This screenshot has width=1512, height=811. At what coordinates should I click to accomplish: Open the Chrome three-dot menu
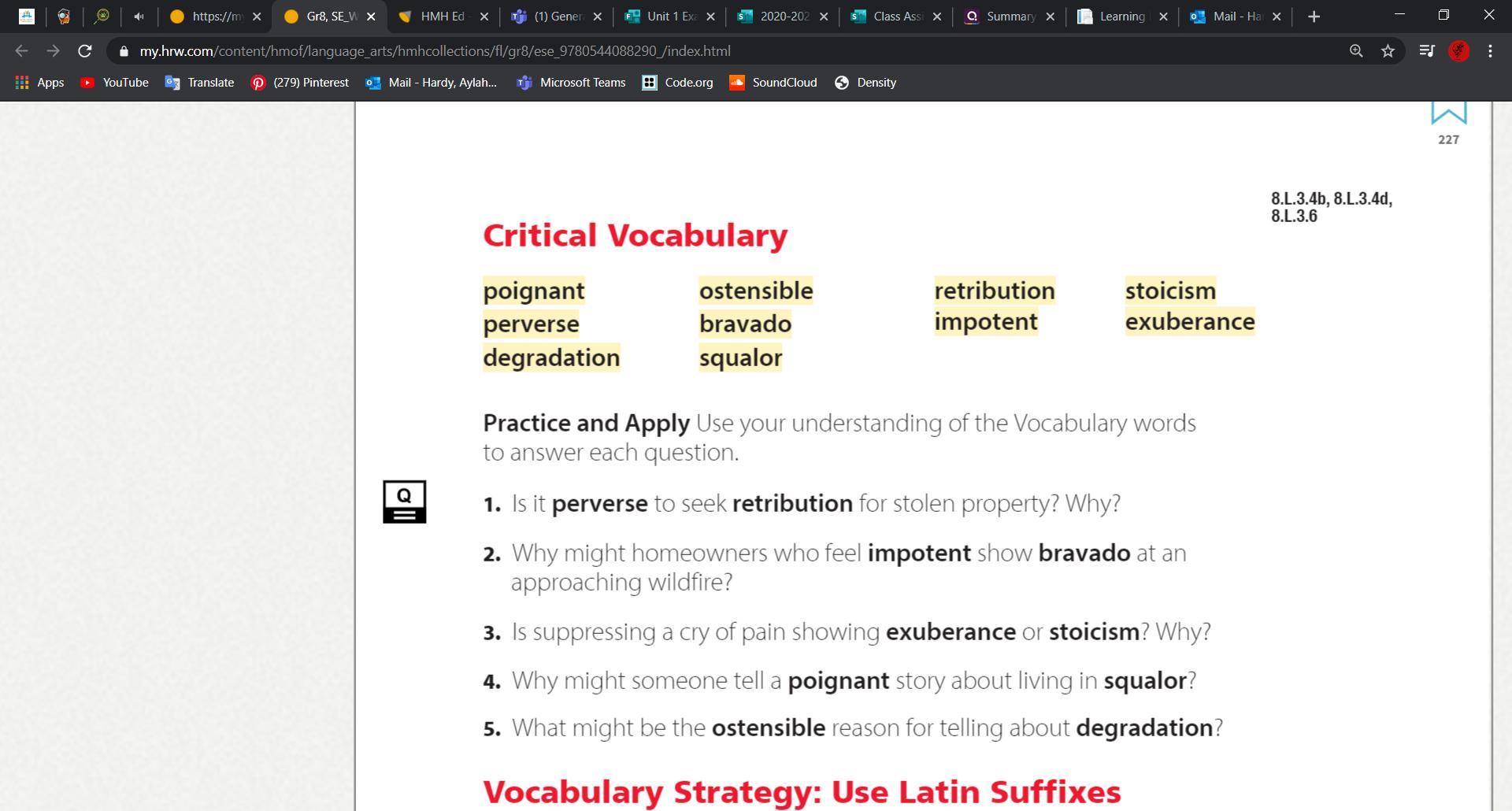tap(1490, 51)
